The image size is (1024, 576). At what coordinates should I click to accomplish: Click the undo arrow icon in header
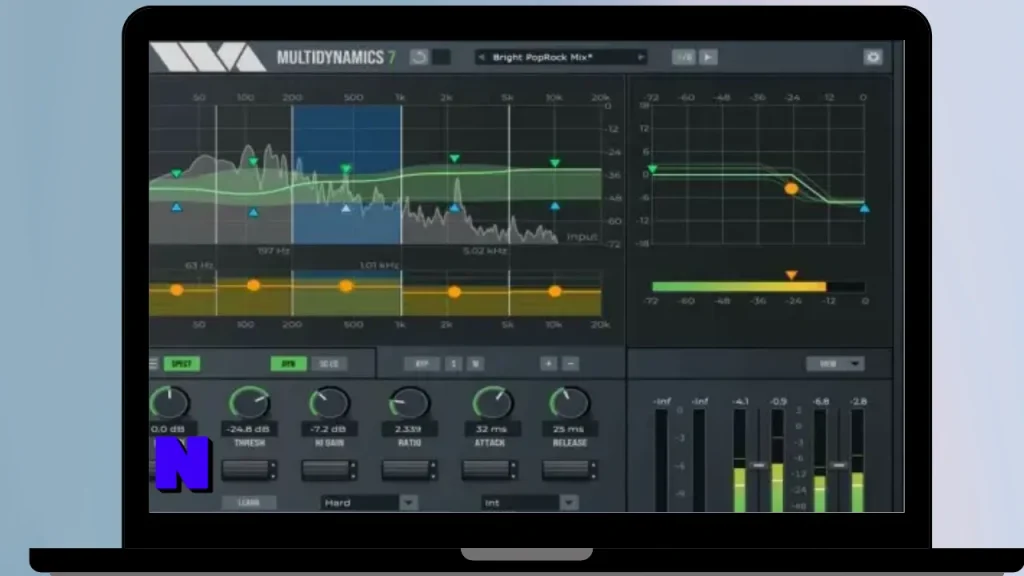pos(419,57)
